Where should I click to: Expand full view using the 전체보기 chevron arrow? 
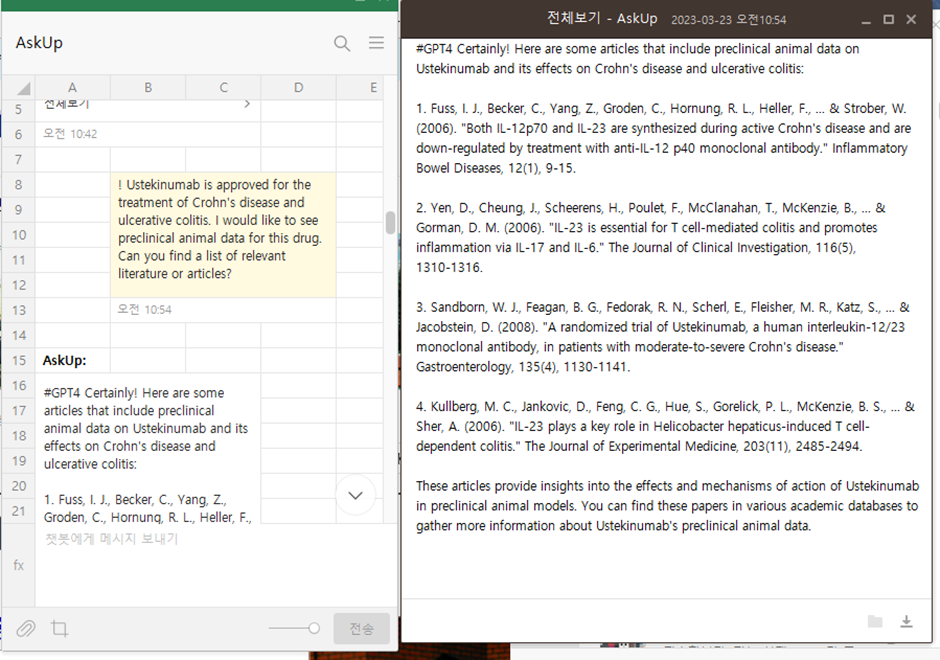pyautogui.click(x=247, y=104)
